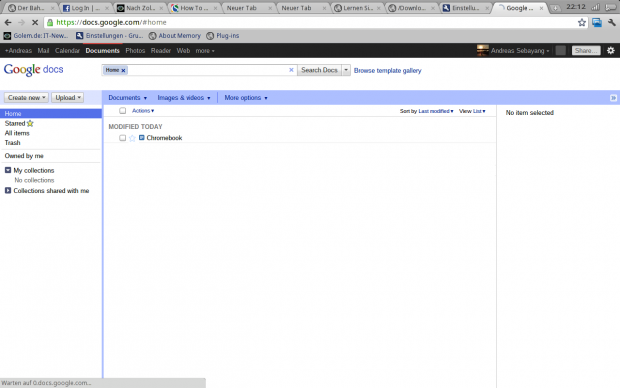Click the Google docs logo
Viewport: 620px width, 388px height.
point(34,70)
